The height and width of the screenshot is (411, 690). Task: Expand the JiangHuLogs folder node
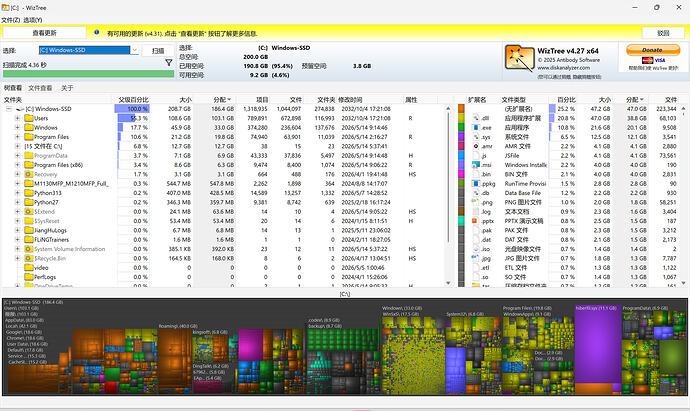[17, 230]
